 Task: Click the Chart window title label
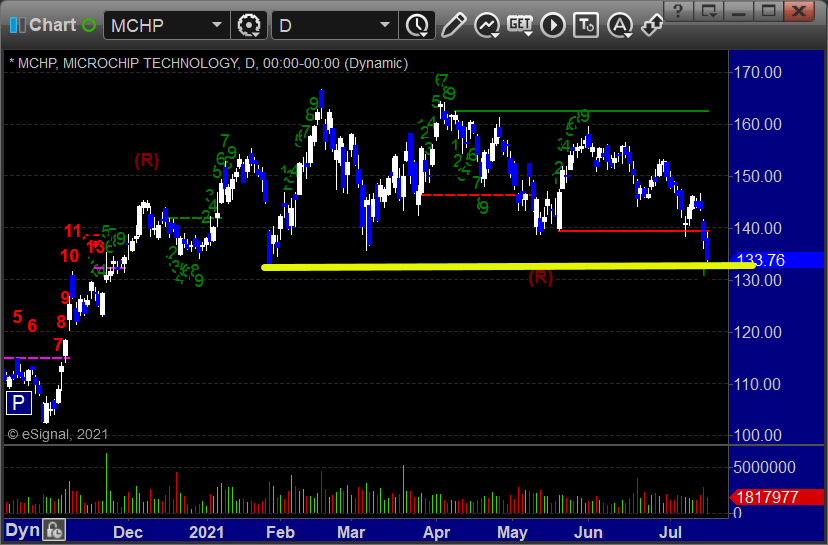[x=53, y=25]
